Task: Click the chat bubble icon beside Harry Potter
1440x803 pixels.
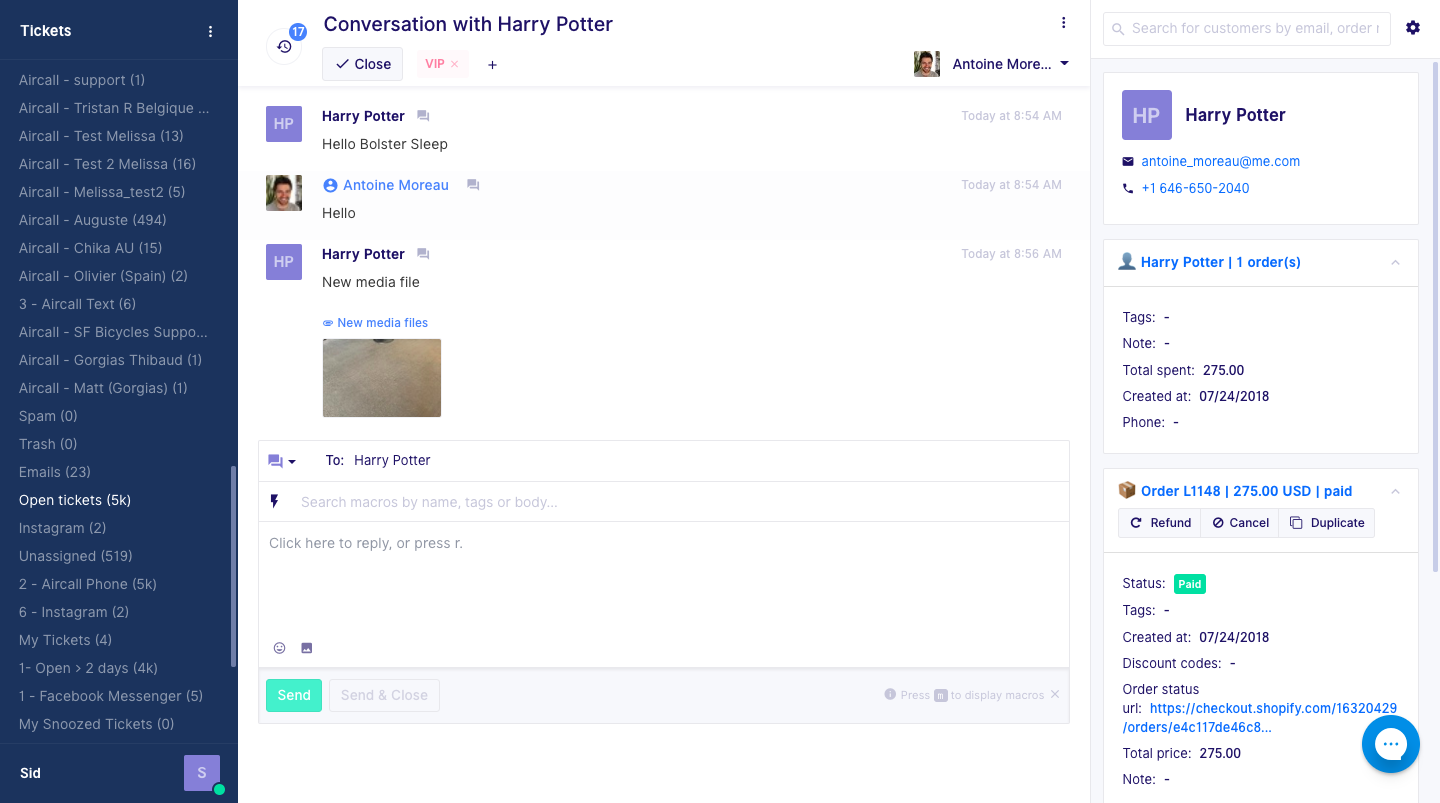Action: [x=422, y=115]
